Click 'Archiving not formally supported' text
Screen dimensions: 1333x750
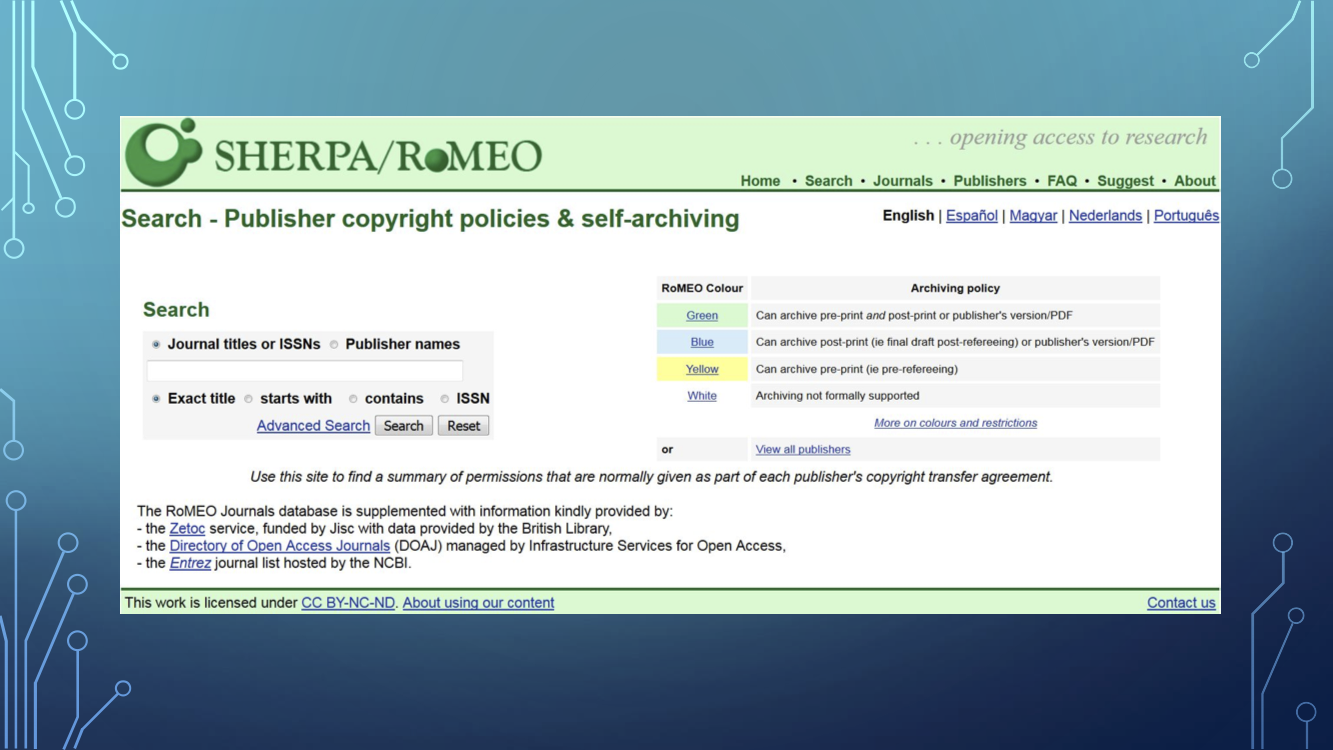[x=837, y=396]
